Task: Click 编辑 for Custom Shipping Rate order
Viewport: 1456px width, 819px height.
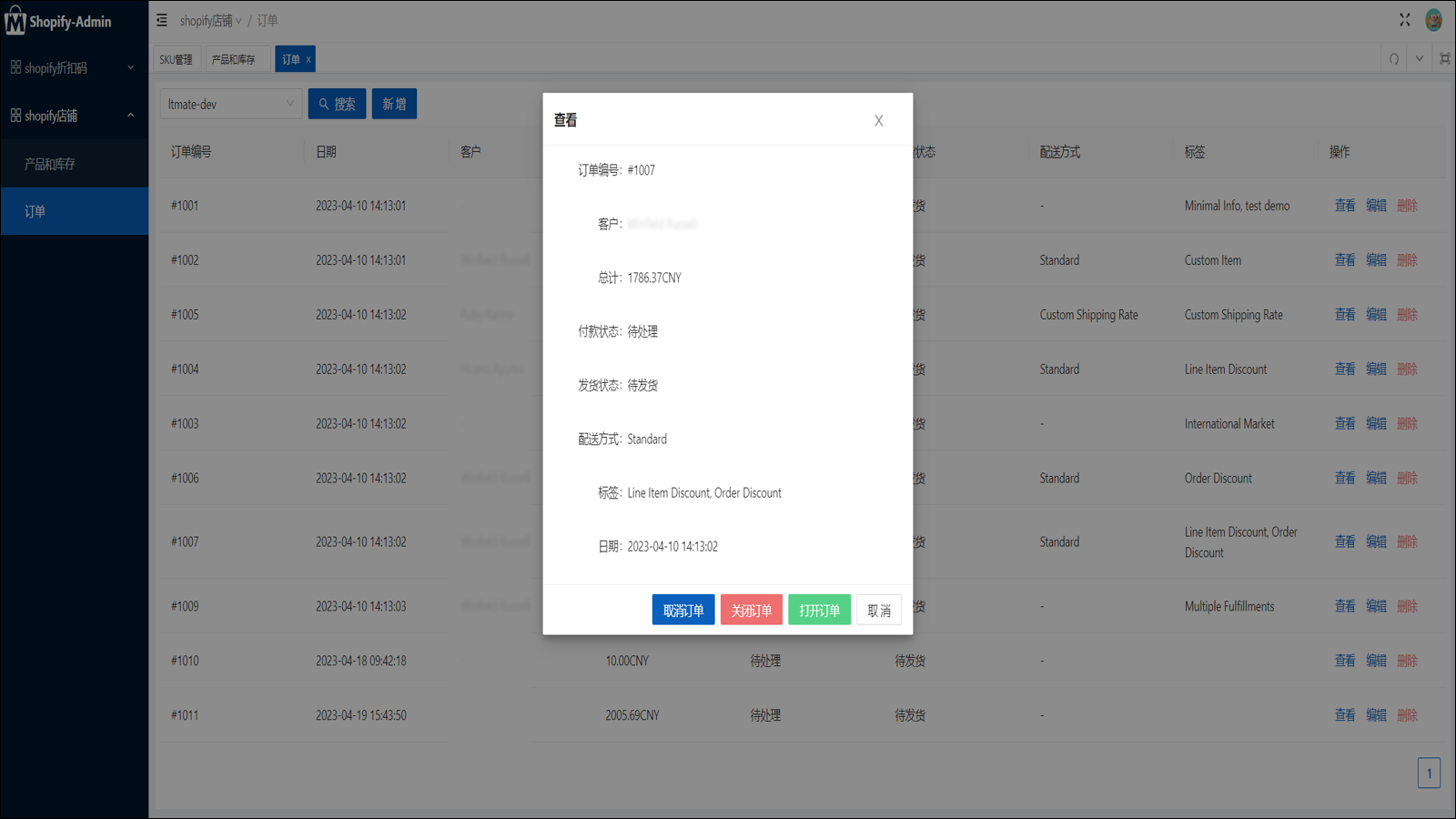Action: tap(1376, 315)
